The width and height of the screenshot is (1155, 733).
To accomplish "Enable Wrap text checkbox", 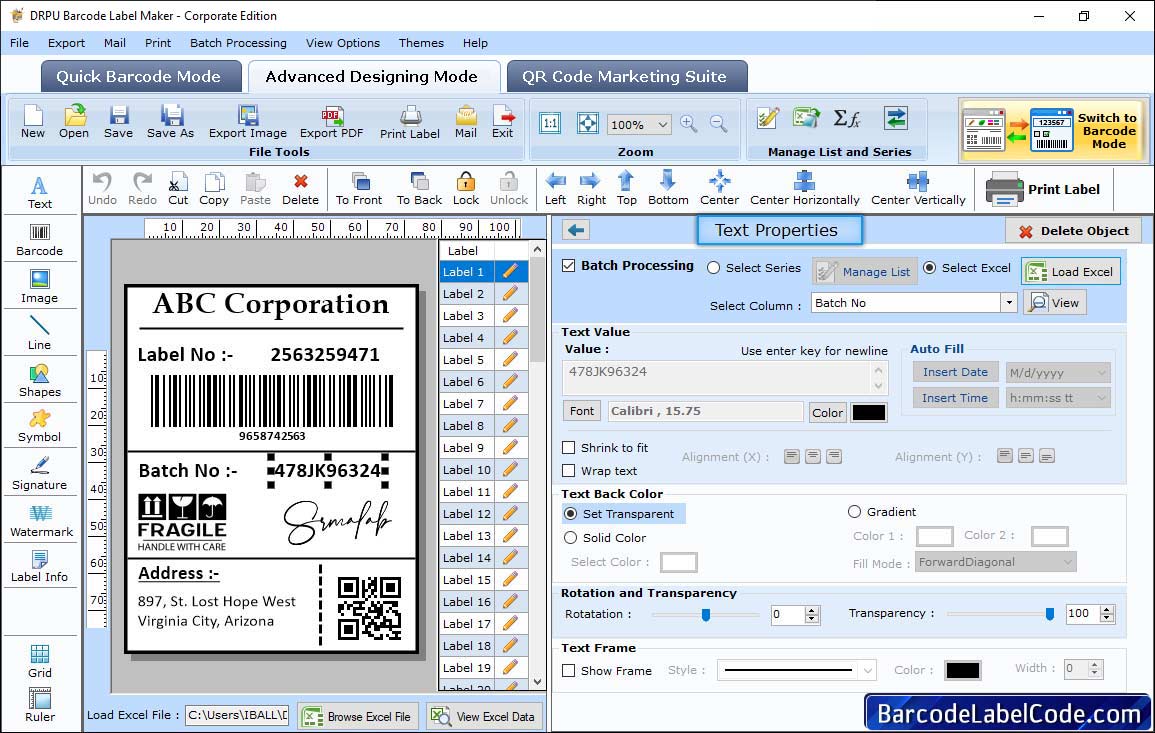I will click(569, 471).
